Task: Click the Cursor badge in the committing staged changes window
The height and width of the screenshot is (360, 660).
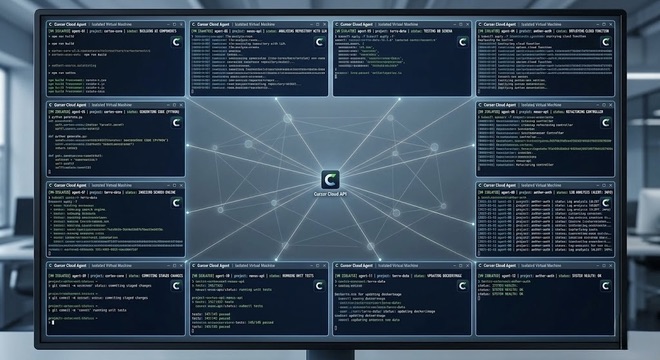Action: point(176,286)
